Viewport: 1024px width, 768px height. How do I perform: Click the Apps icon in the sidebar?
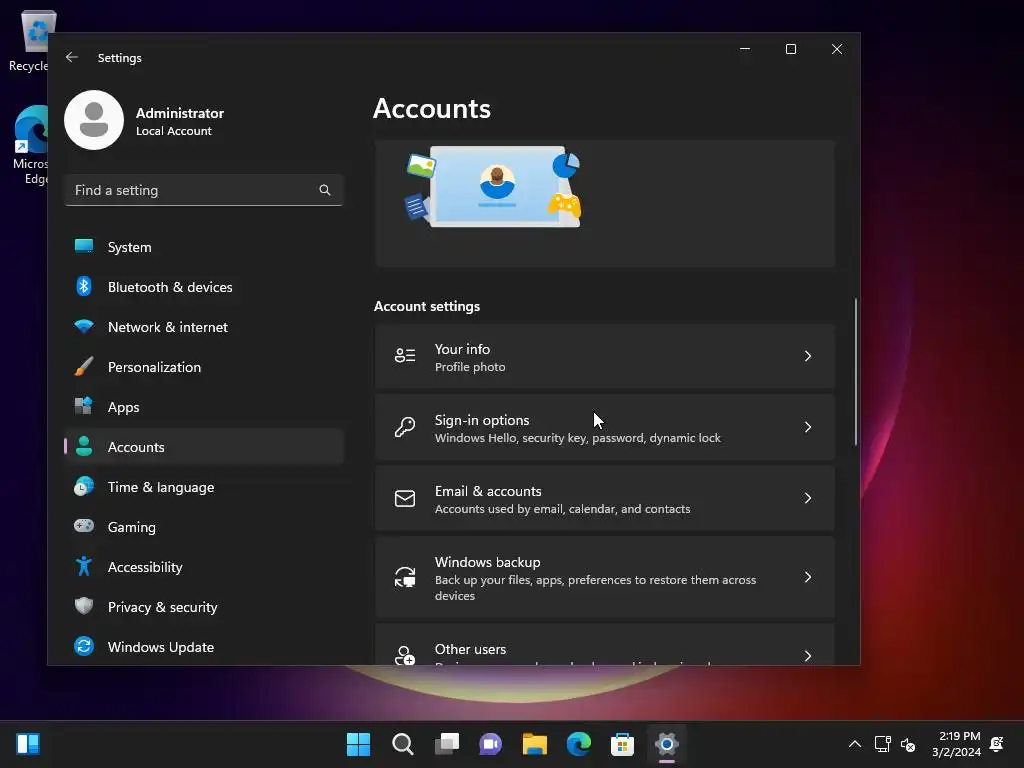point(84,406)
